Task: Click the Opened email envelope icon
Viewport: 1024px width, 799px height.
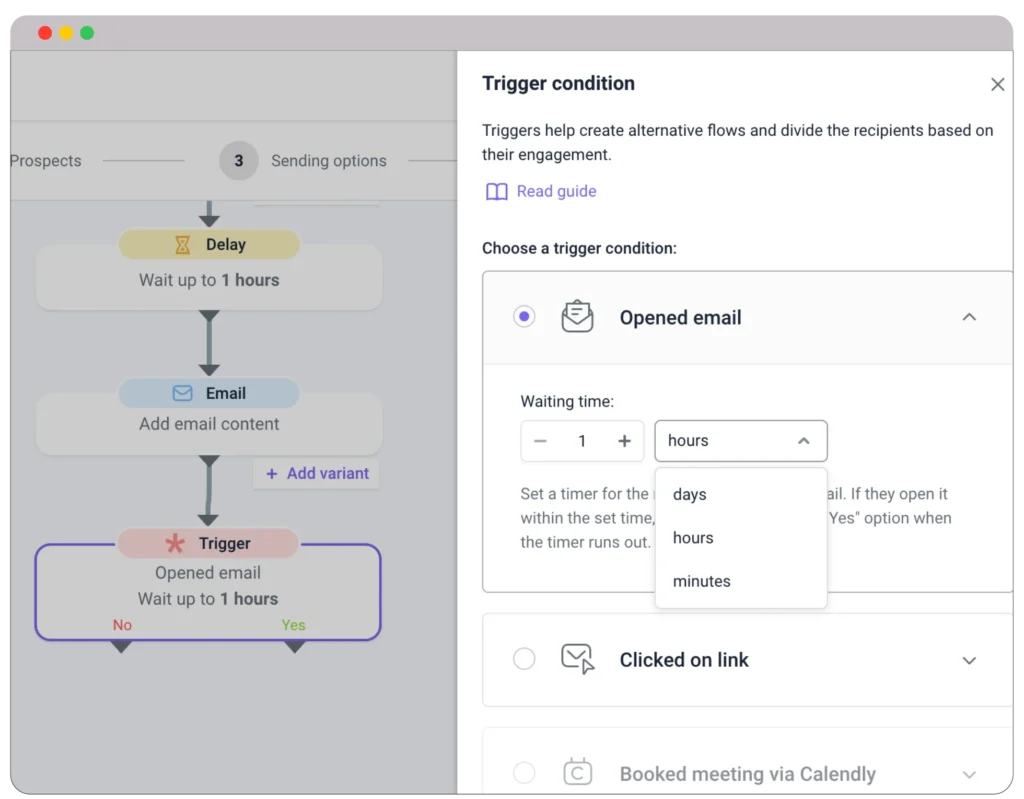Action: point(577,316)
